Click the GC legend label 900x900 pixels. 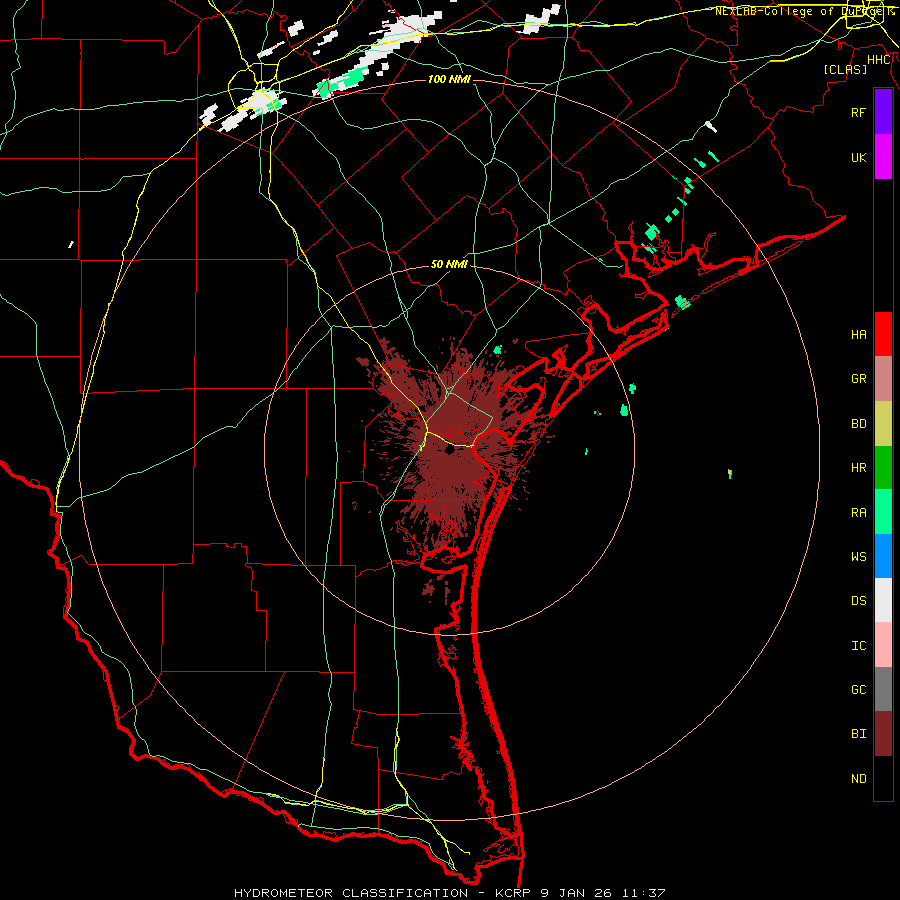(858, 689)
